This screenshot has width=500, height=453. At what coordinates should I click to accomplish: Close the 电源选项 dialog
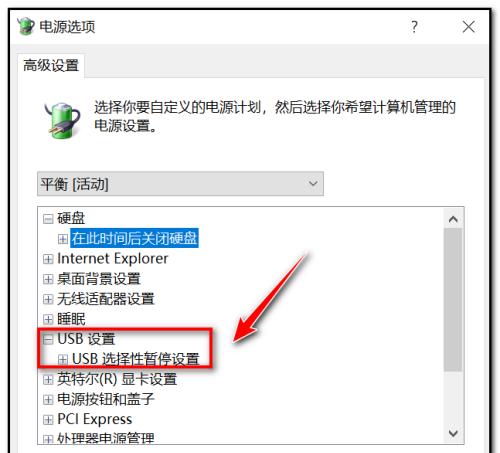pos(468,27)
